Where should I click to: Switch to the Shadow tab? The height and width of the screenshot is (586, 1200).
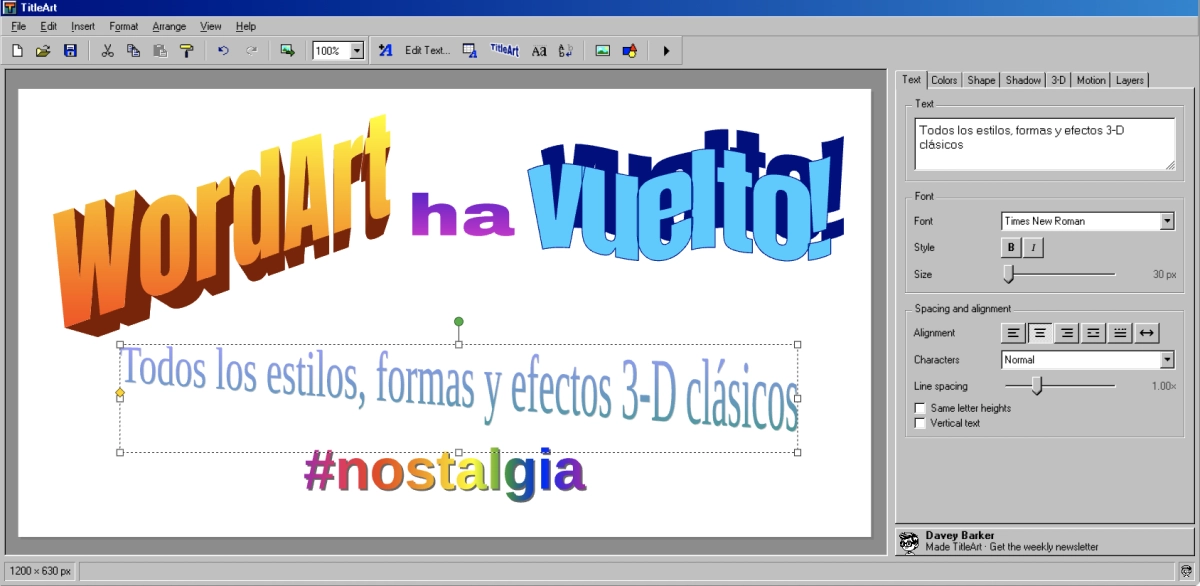click(x=1023, y=80)
